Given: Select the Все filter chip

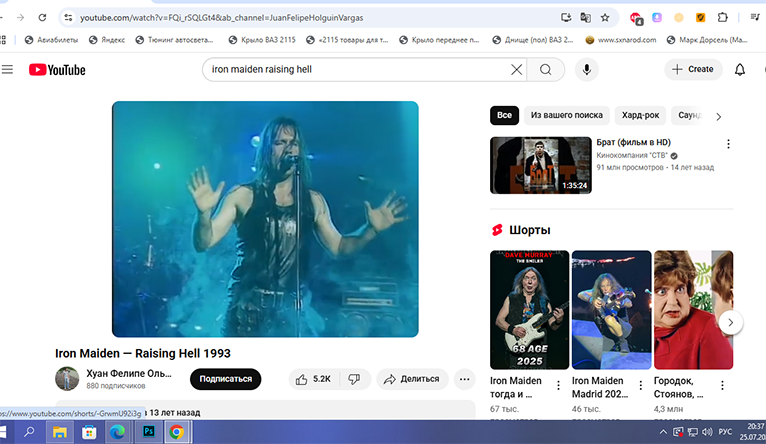Looking at the screenshot, I should coord(504,115).
